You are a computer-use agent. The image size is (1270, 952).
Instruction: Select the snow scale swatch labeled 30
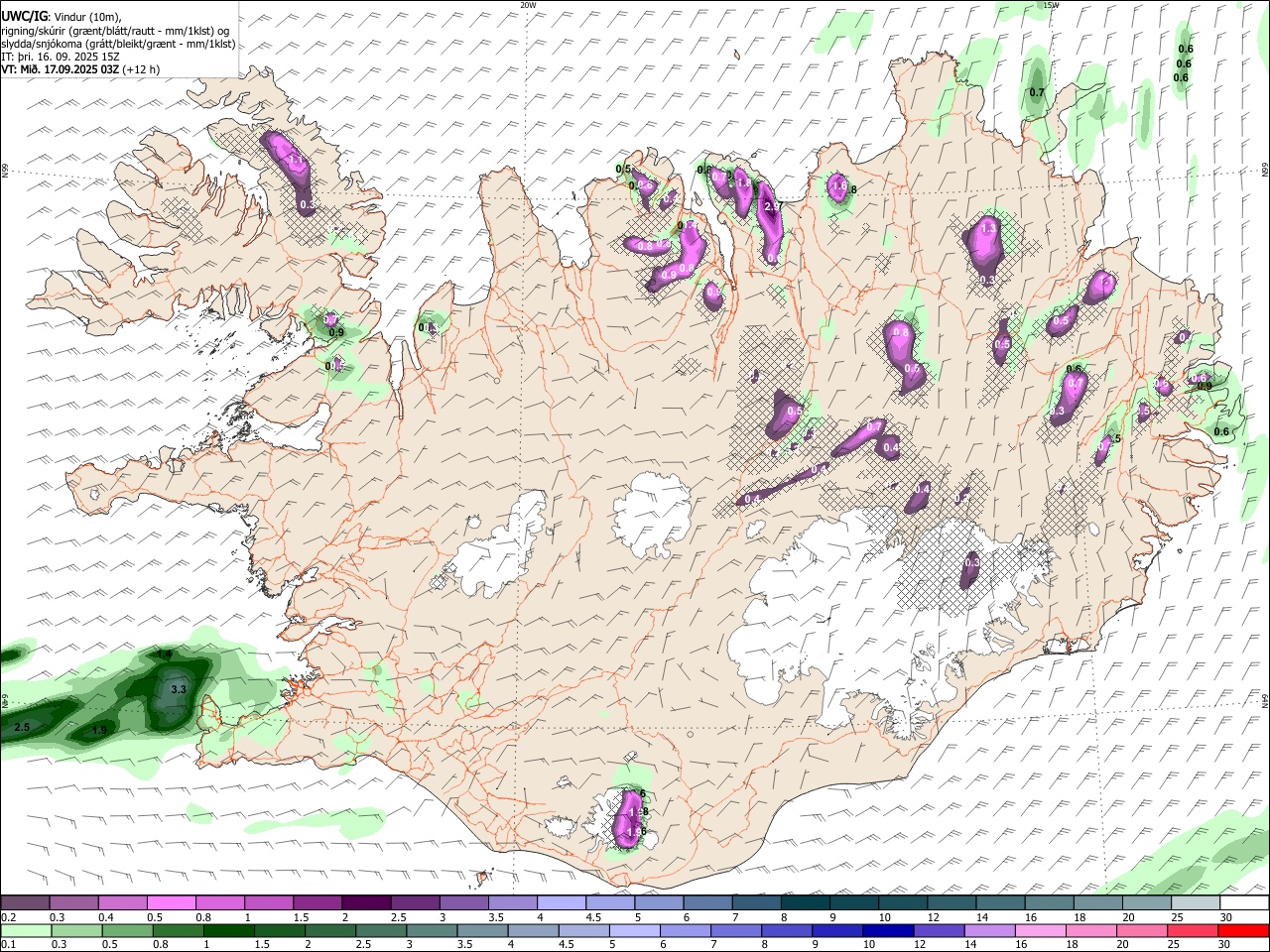(x=1244, y=902)
